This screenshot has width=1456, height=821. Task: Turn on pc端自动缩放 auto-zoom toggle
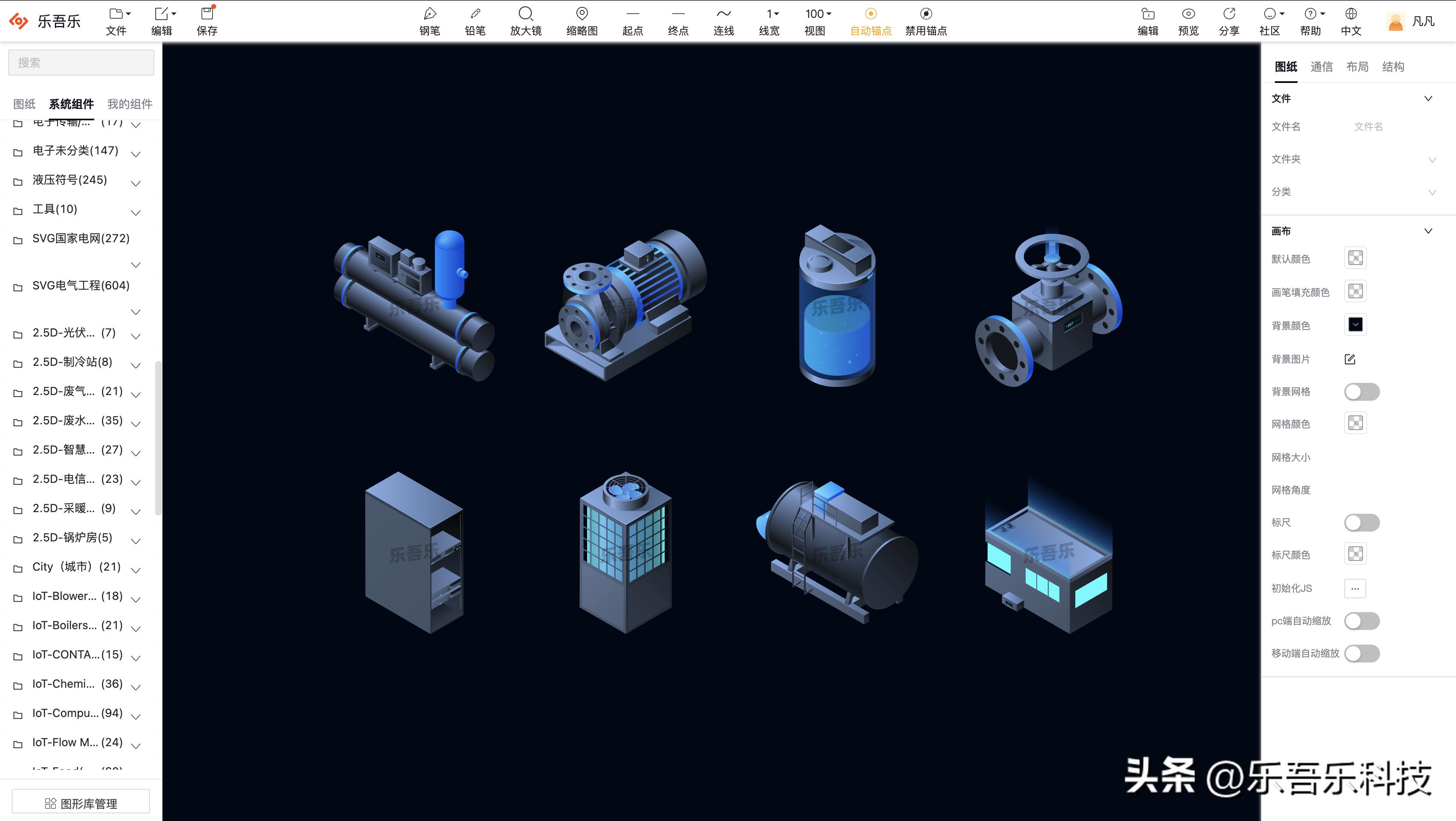tap(1362, 621)
